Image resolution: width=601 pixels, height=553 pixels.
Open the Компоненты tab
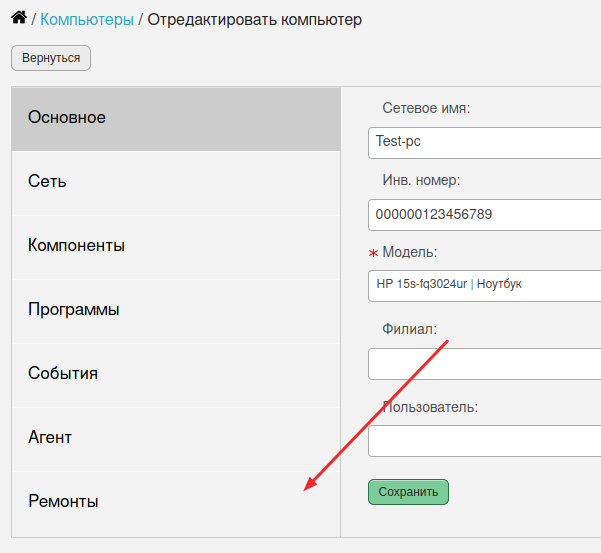pos(176,247)
